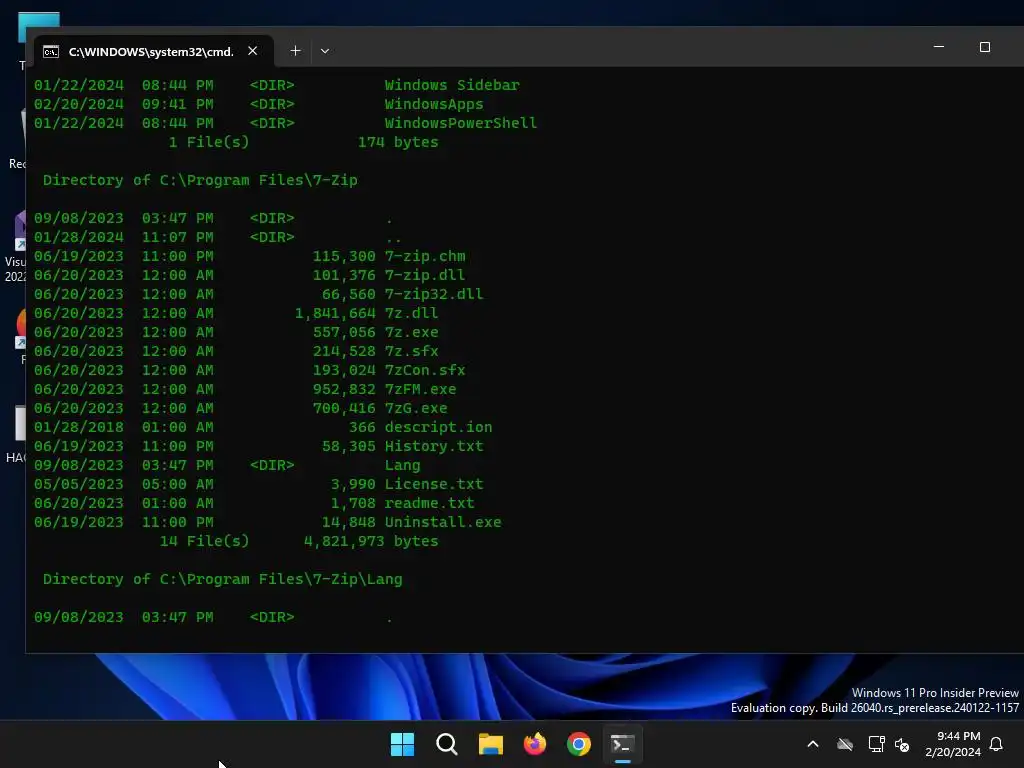The height and width of the screenshot is (768, 1024).
Task: Select the C:\WINDOWS\system32\cmd. tab
Action: pos(154,51)
